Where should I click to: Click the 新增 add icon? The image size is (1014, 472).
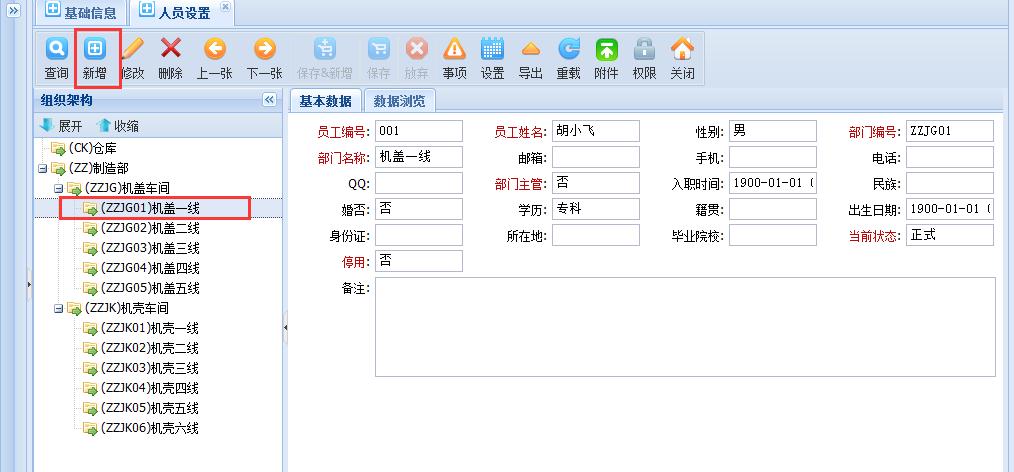95,48
